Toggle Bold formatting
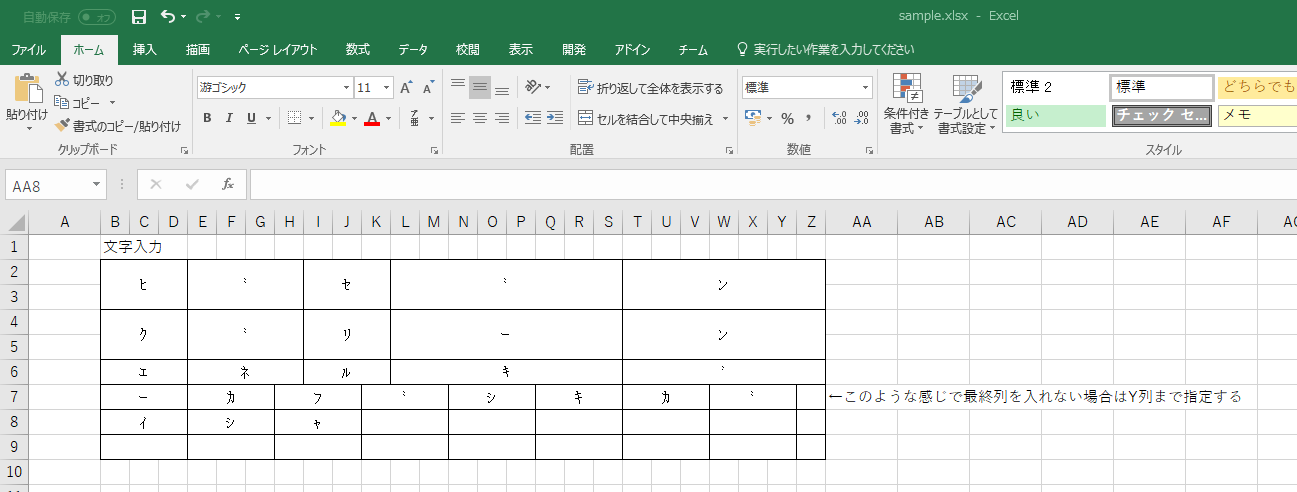The width and height of the screenshot is (1297, 492). tap(207, 118)
